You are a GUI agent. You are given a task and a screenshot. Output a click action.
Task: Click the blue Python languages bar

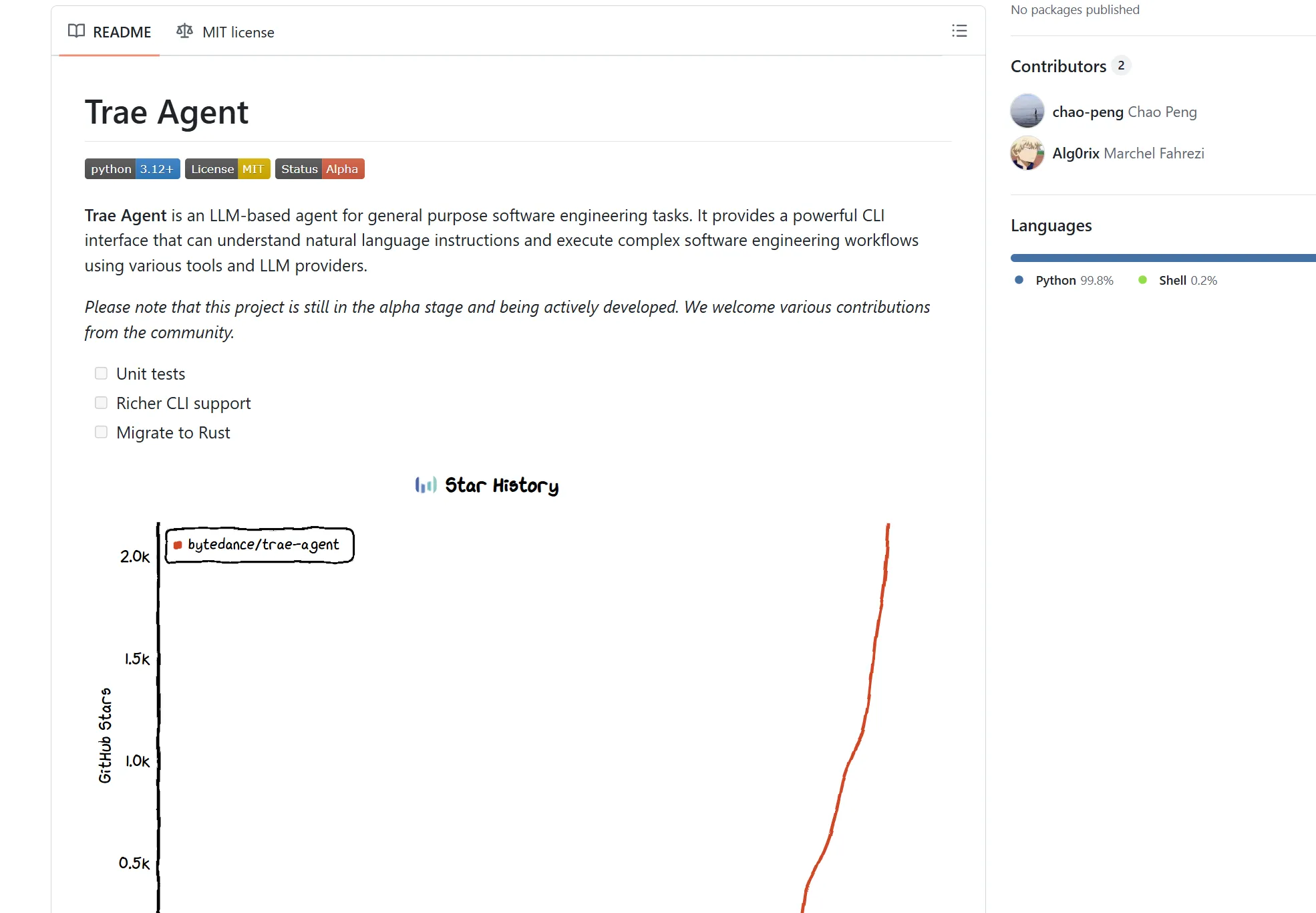(1162, 258)
